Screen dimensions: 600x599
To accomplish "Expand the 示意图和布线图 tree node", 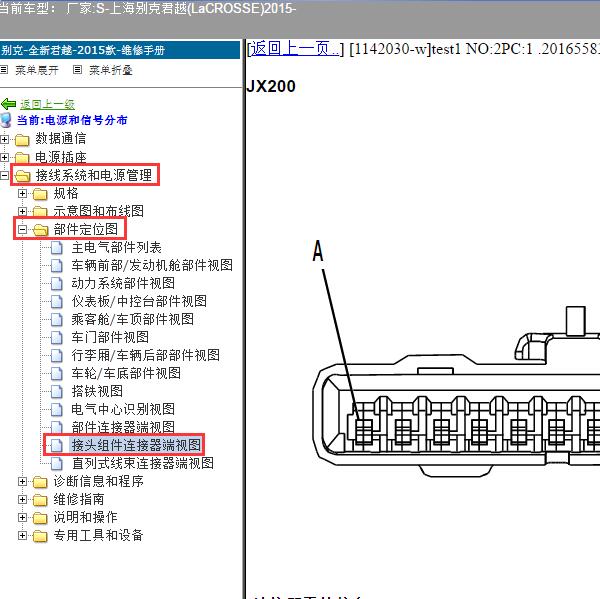I will point(22,211).
